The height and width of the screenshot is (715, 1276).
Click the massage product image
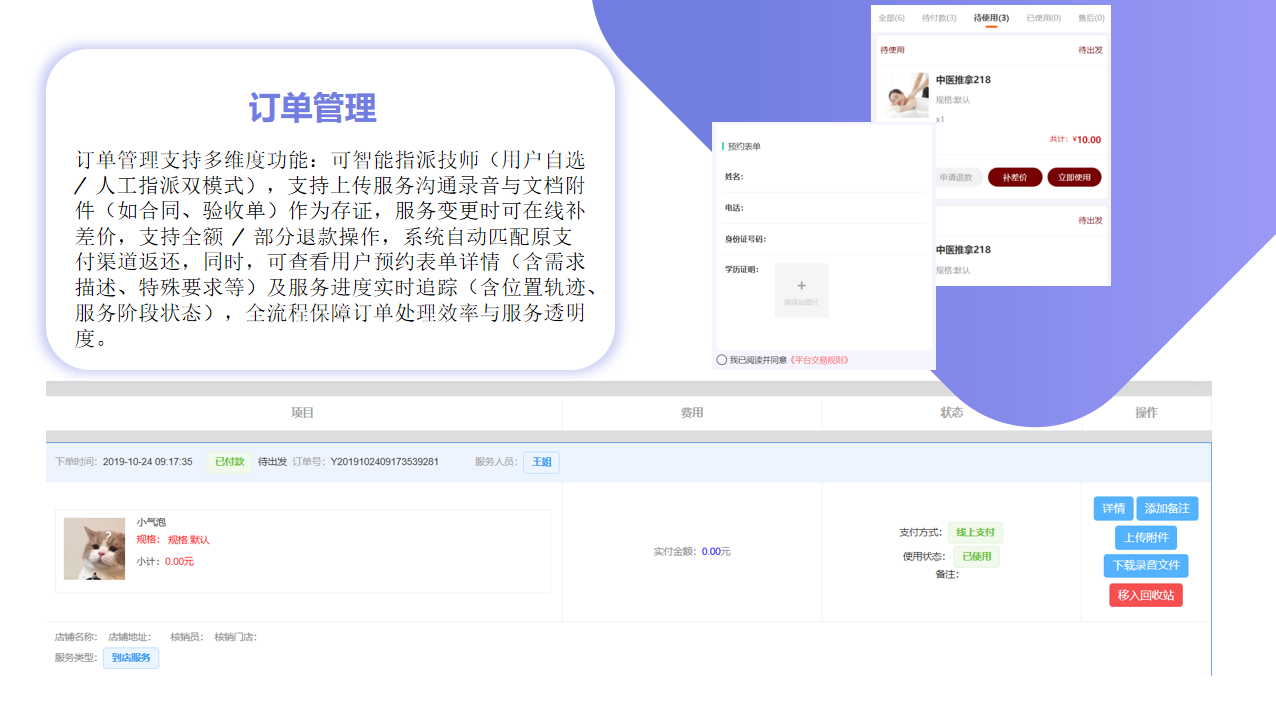(x=907, y=94)
